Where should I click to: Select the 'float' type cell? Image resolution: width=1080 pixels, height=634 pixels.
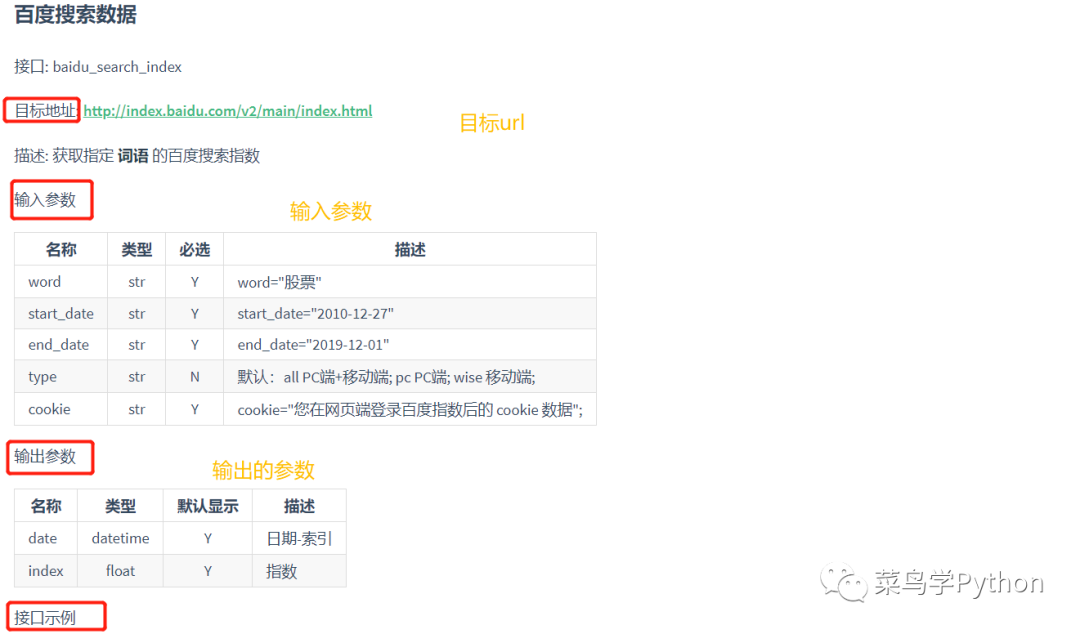coord(121,571)
